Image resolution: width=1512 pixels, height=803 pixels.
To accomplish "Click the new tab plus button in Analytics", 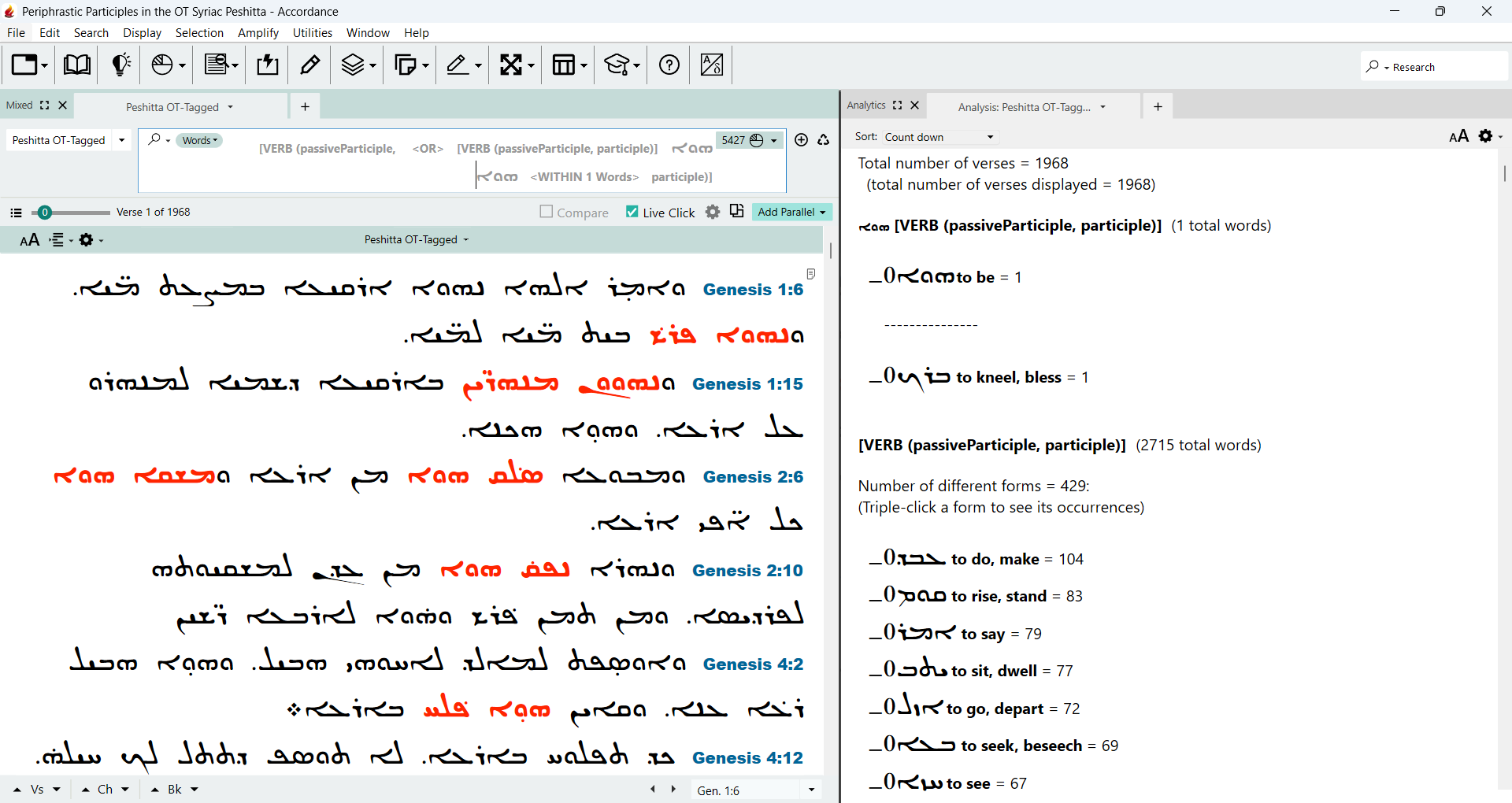I will (x=1158, y=107).
